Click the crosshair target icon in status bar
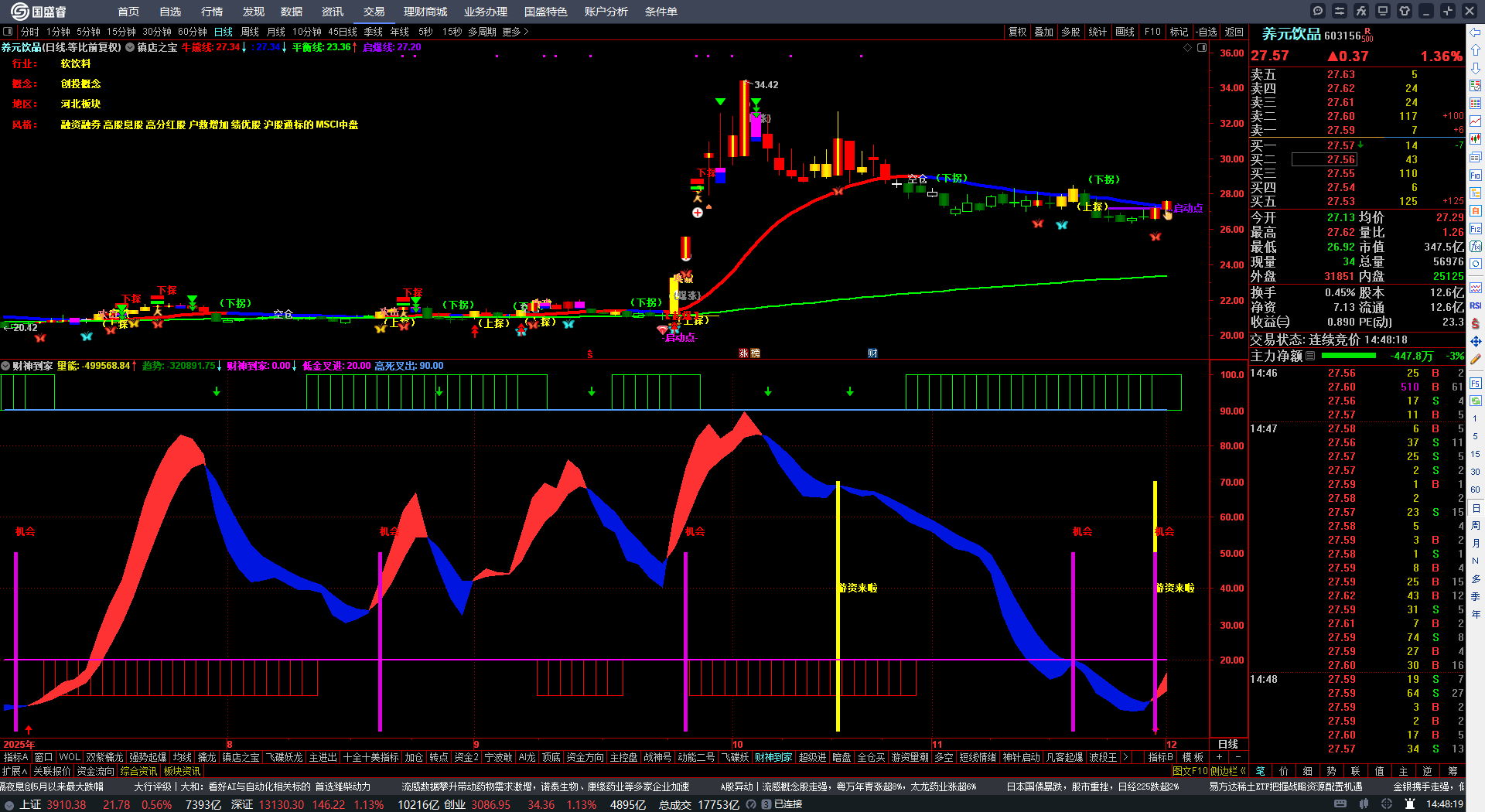Screen dimensions: 1485x812 point(1387,804)
